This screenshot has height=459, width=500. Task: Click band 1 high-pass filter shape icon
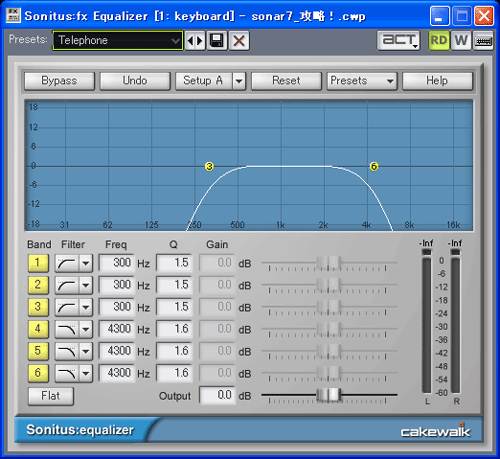coord(67,263)
